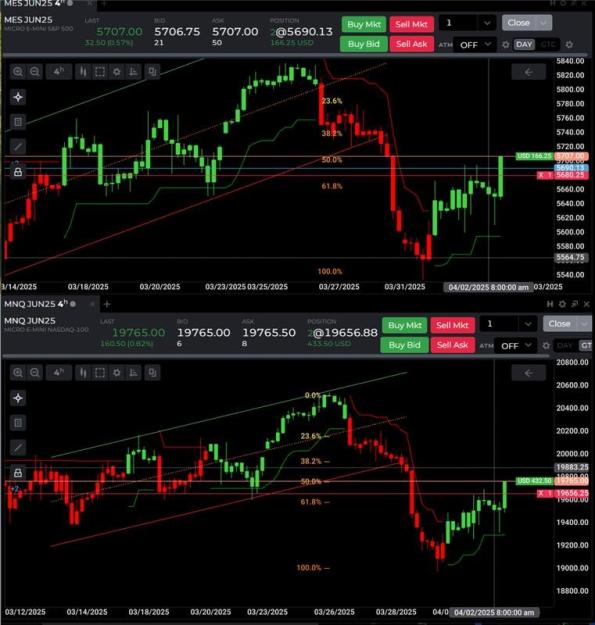The image size is (595, 625).
Task: Click the MES 5680.25 red order marker
Action: [563, 175]
